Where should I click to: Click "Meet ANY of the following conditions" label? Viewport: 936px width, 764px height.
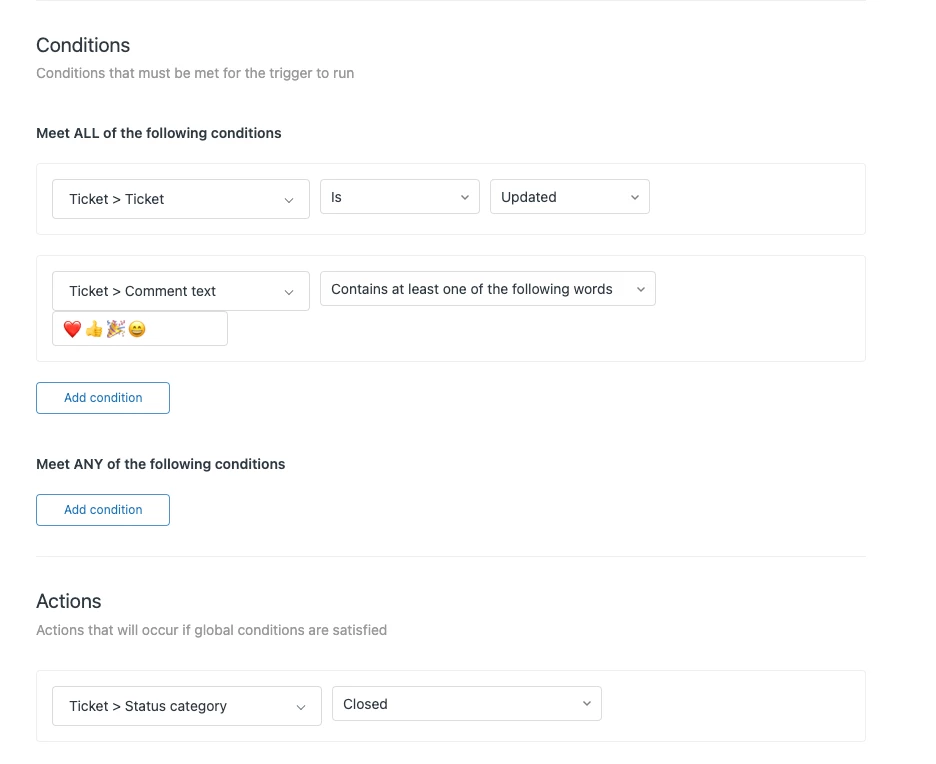[161, 464]
